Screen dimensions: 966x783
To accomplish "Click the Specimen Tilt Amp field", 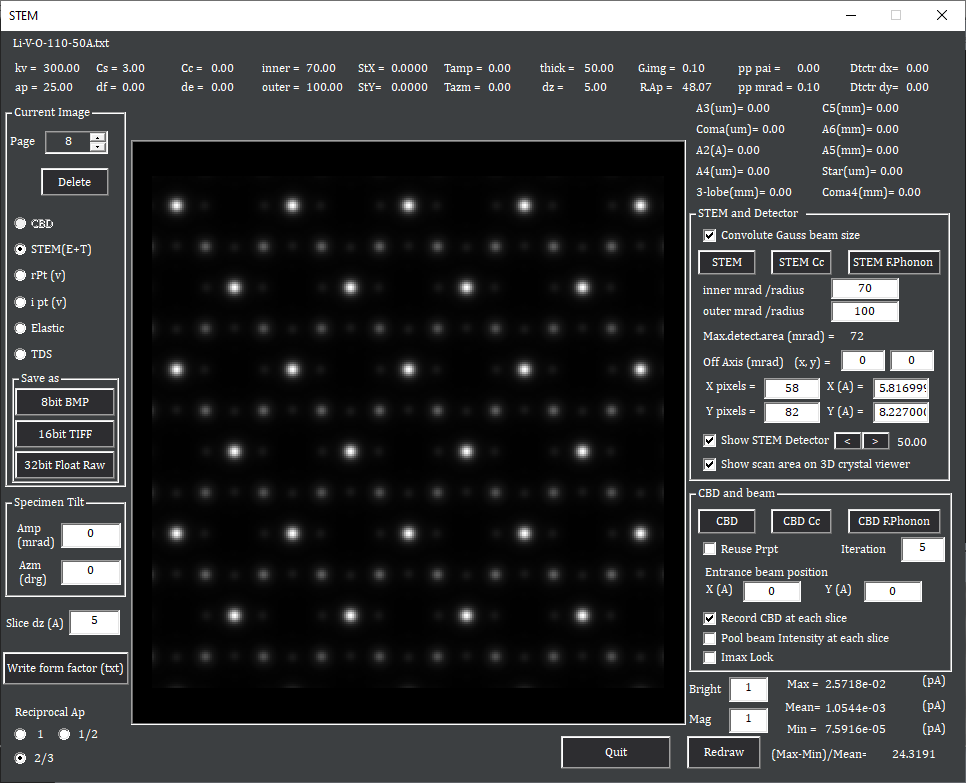I will pos(91,534).
